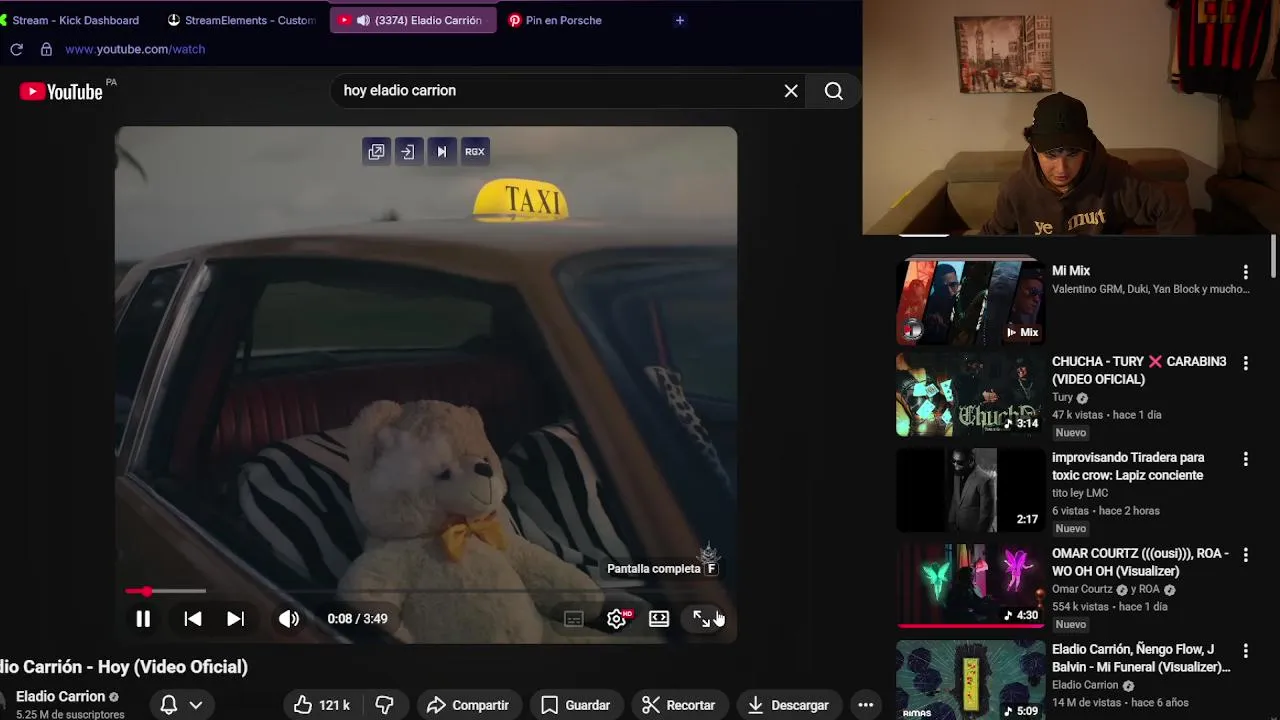Image resolution: width=1280 pixels, height=720 pixels.
Task: Switch to StreamElements tab
Action: tap(241, 20)
